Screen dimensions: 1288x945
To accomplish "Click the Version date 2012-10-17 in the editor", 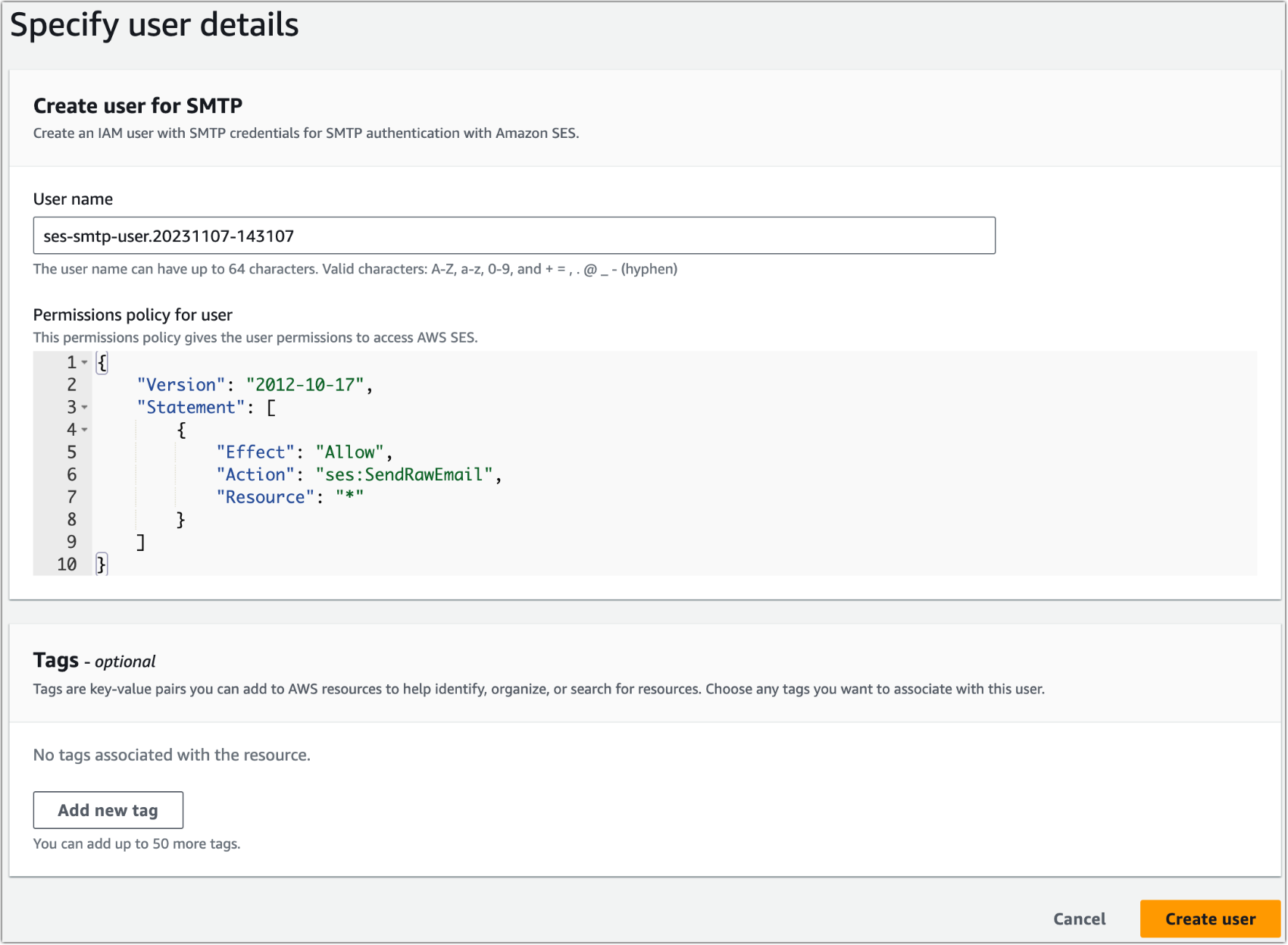I will [306, 385].
